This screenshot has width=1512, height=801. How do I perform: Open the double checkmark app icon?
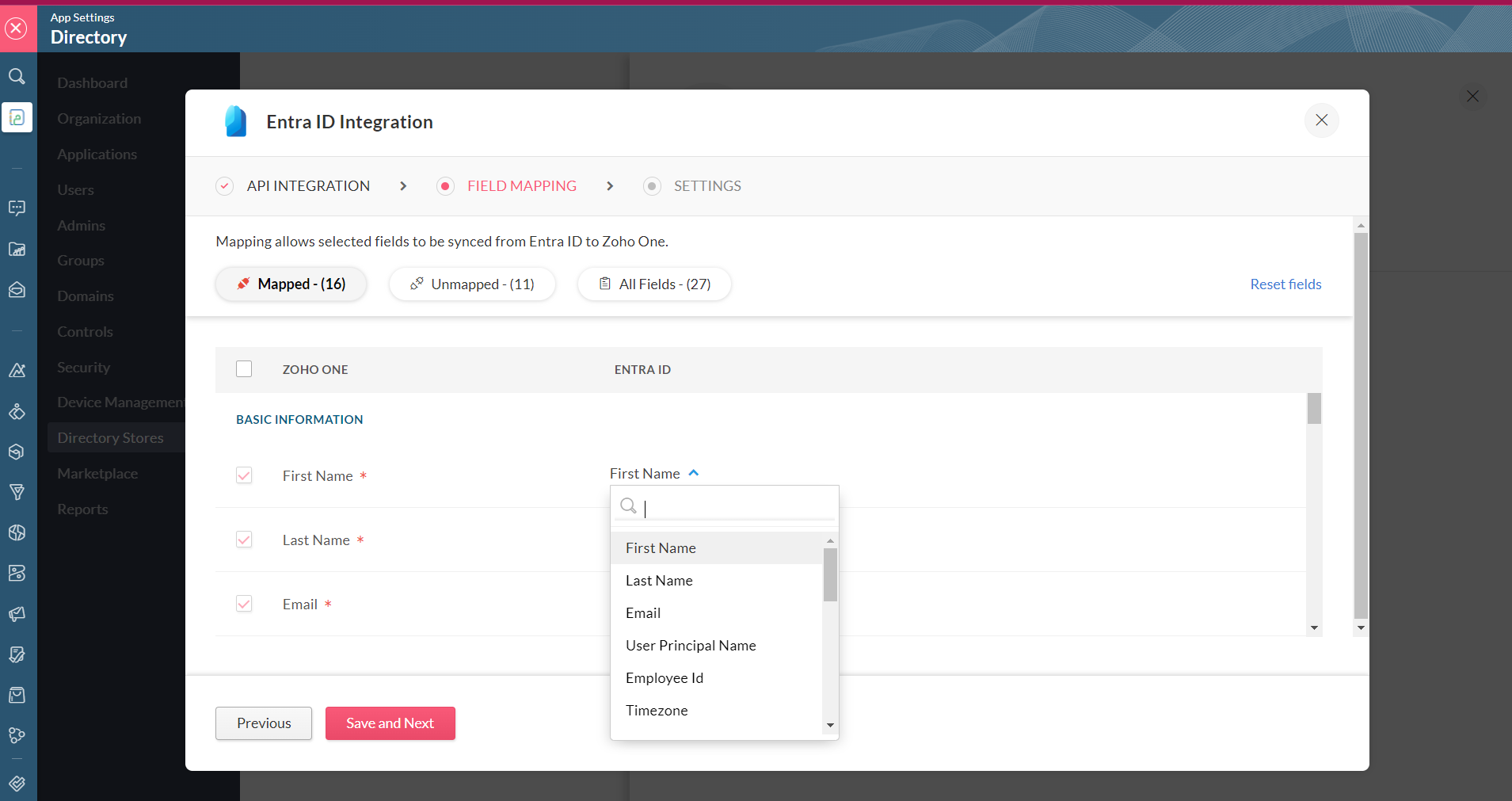tap(17, 784)
